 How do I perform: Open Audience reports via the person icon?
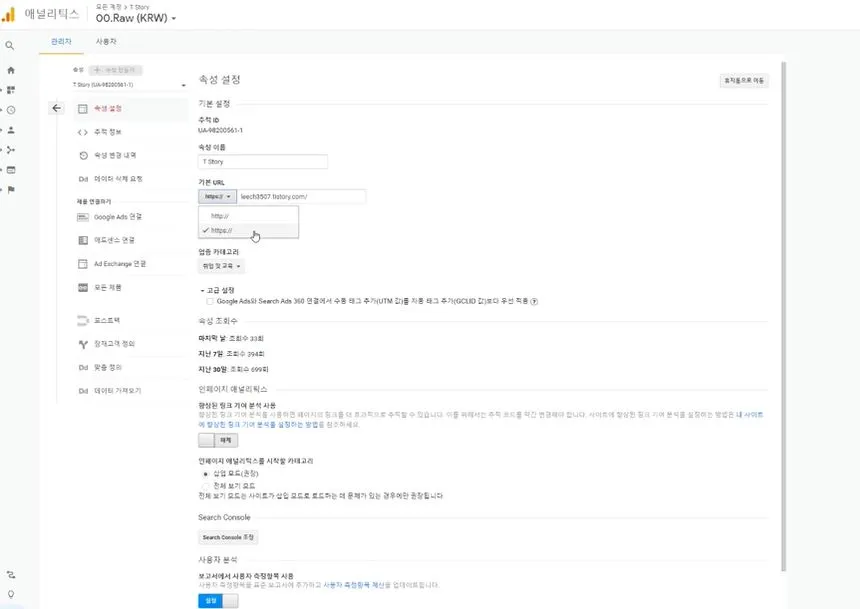(10, 130)
